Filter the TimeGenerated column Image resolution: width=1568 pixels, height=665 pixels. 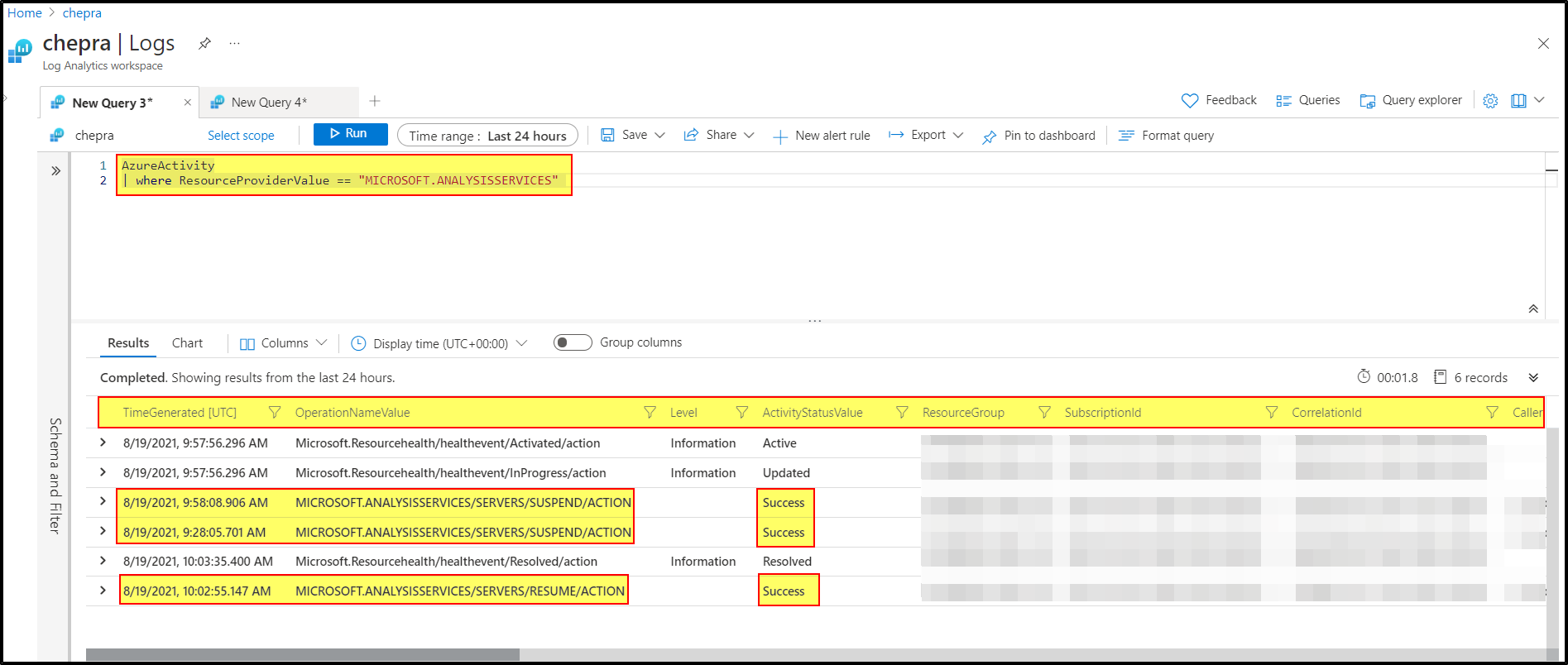pos(275,412)
